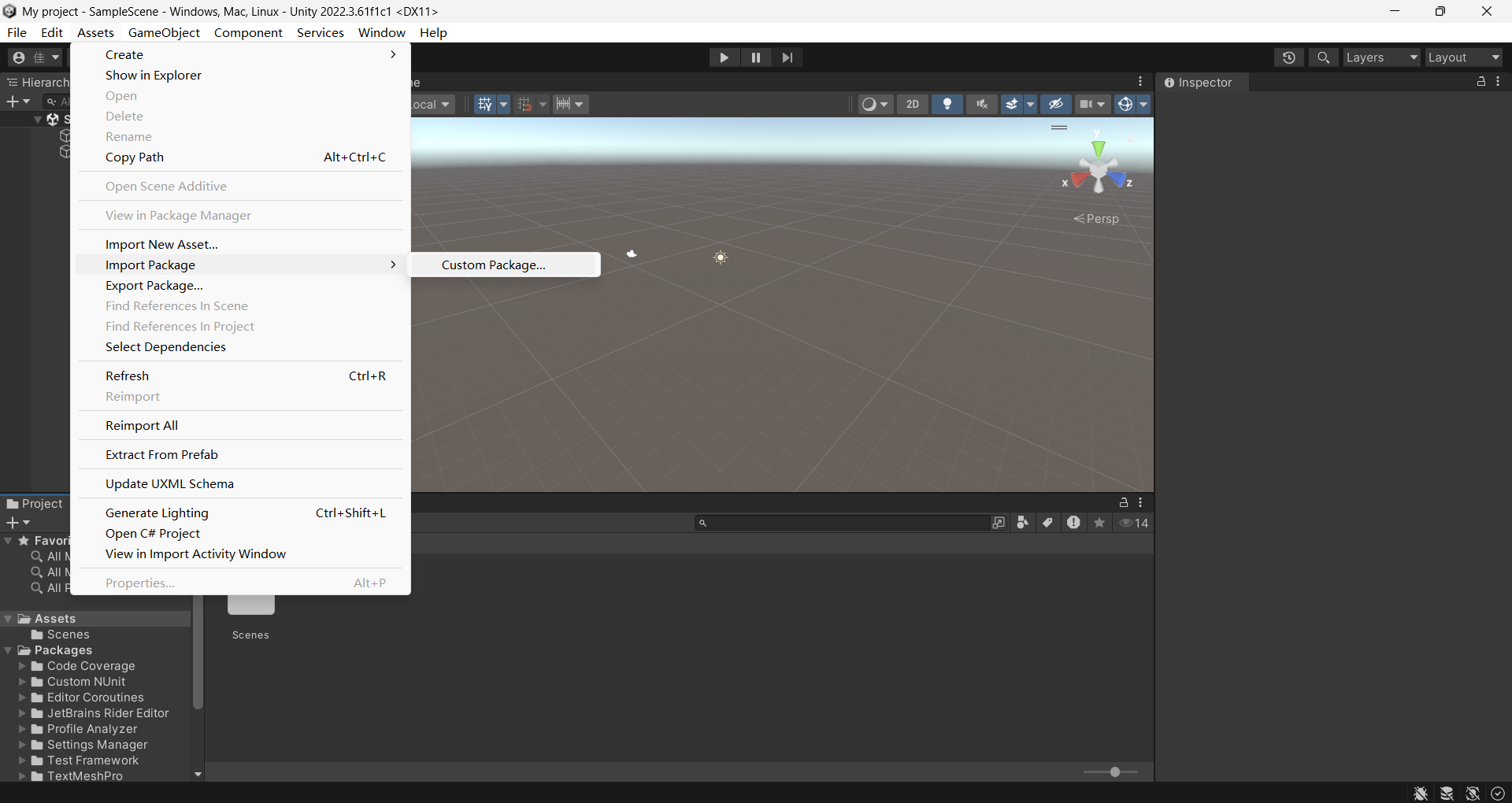Open increment snapping ruler icon
Viewport: 1512px width, 803px height.
pos(570,104)
